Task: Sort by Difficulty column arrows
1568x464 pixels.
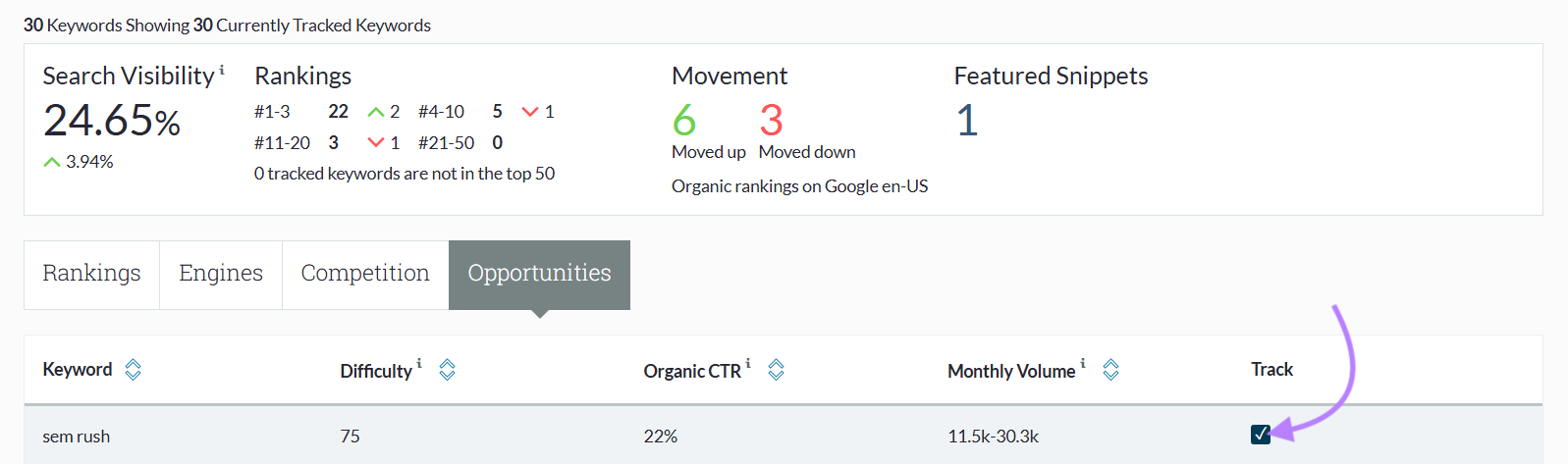Action: (x=447, y=370)
